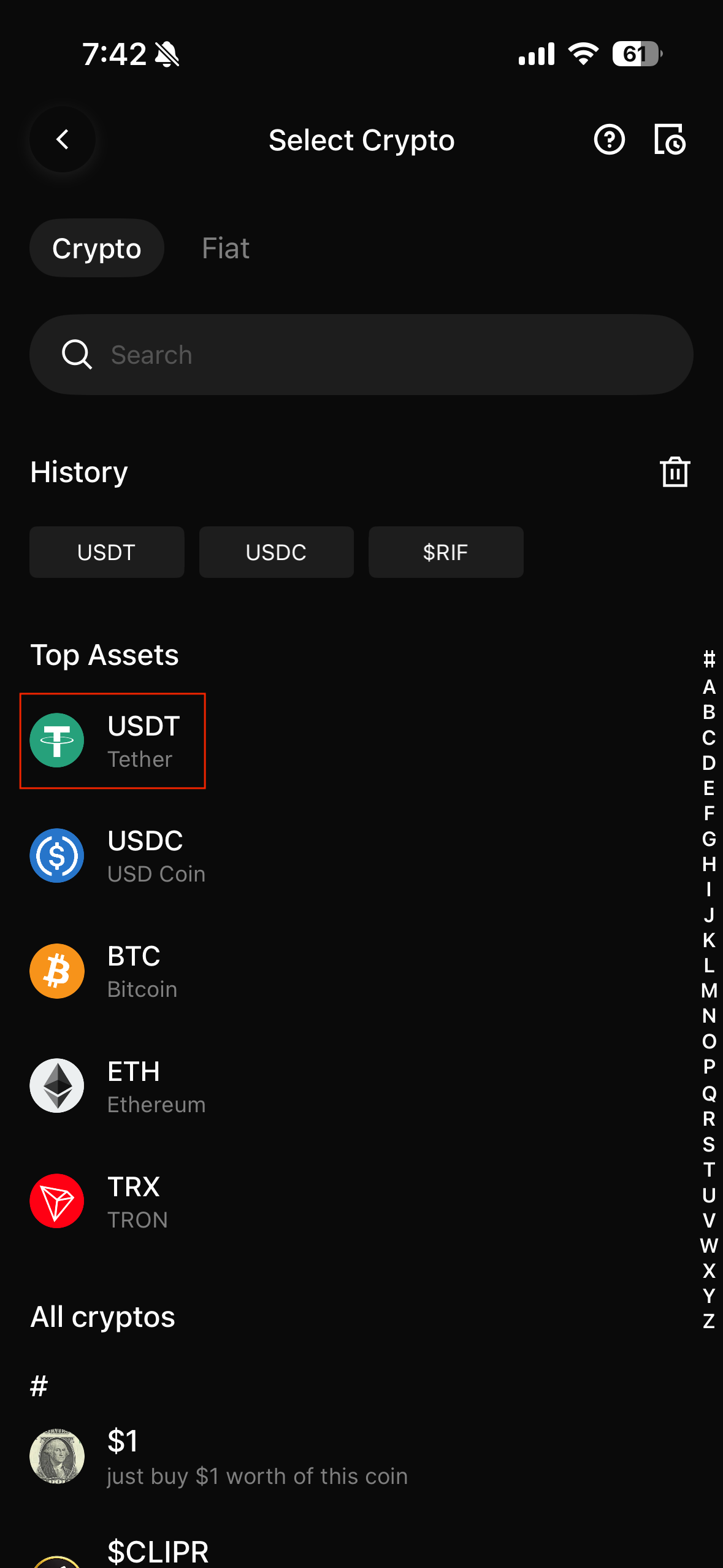Tap the Bitcoin orange logo

57,971
